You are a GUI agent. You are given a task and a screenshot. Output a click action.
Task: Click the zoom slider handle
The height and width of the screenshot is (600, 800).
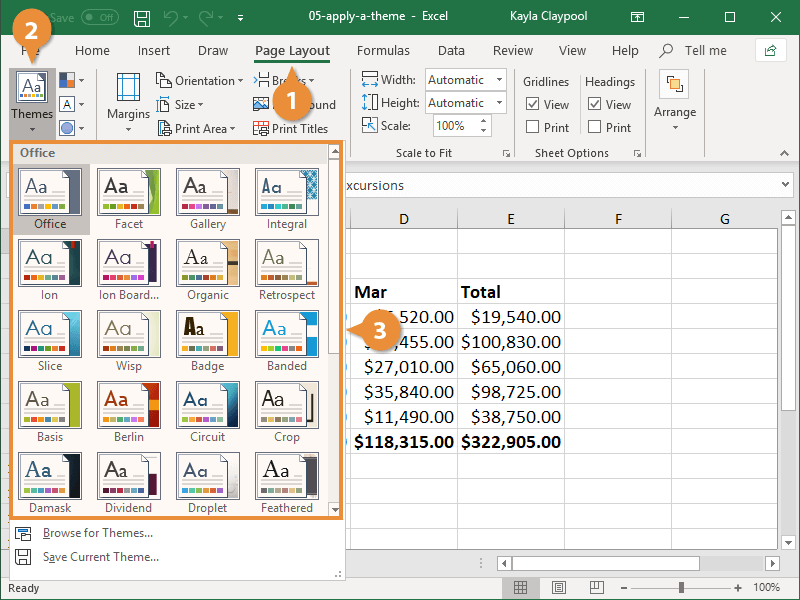[x=681, y=588]
